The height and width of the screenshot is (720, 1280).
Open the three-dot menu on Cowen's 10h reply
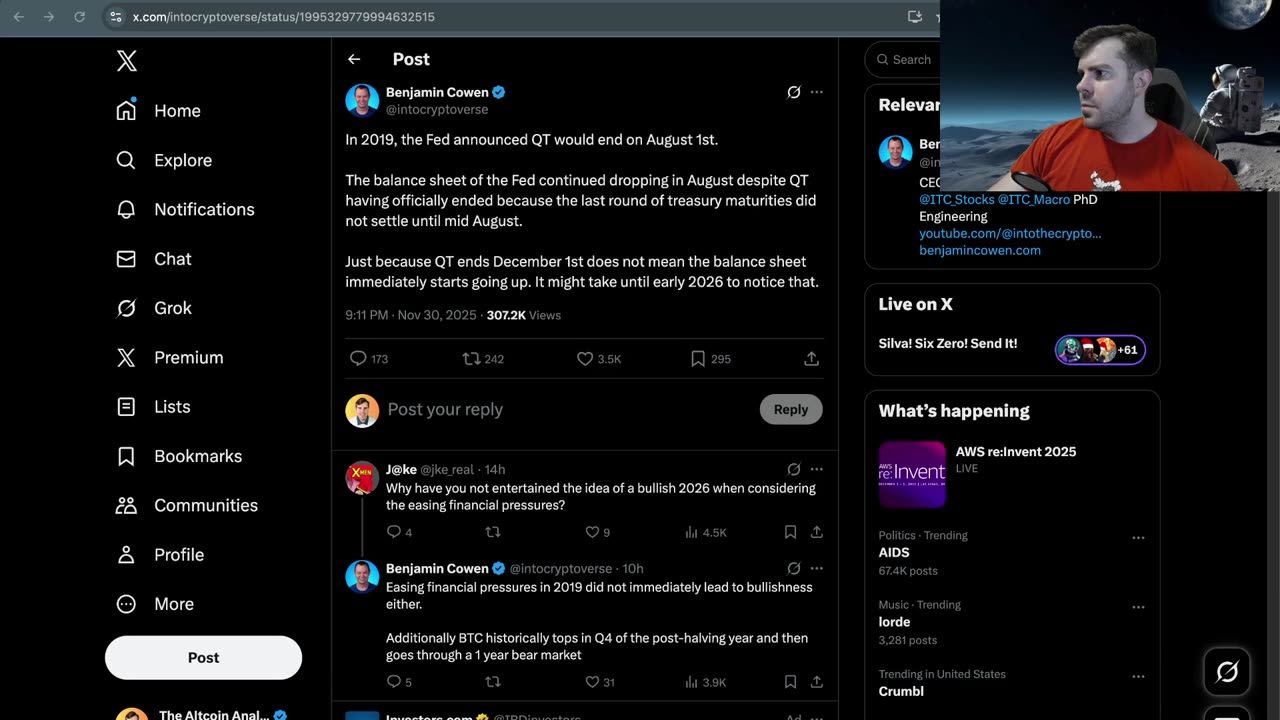click(x=817, y=568)
